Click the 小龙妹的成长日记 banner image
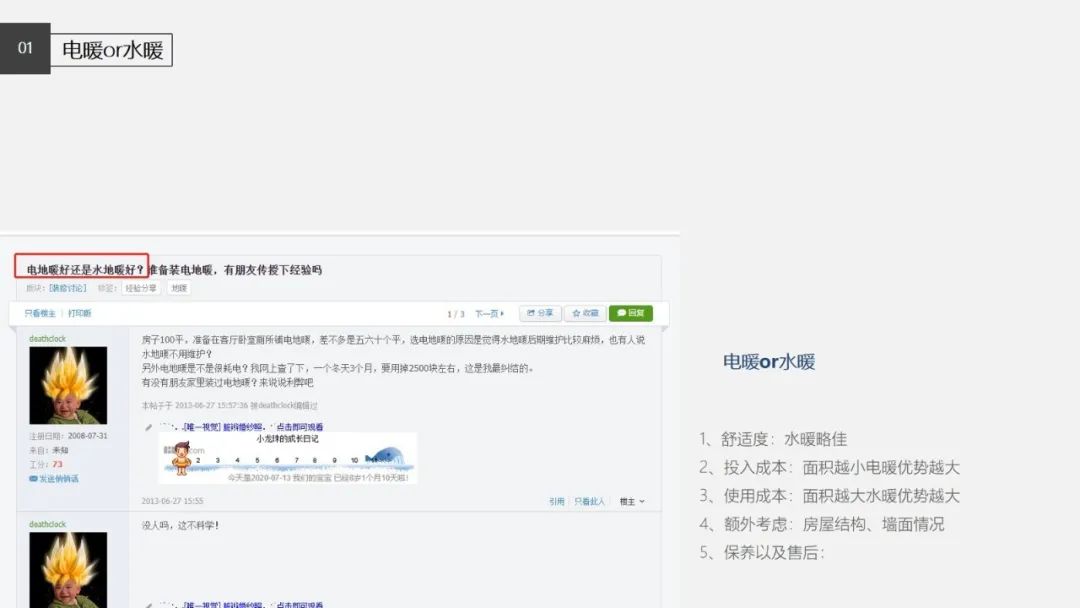Viewport: 1080px width, 608px height. (x=288, y=458)
